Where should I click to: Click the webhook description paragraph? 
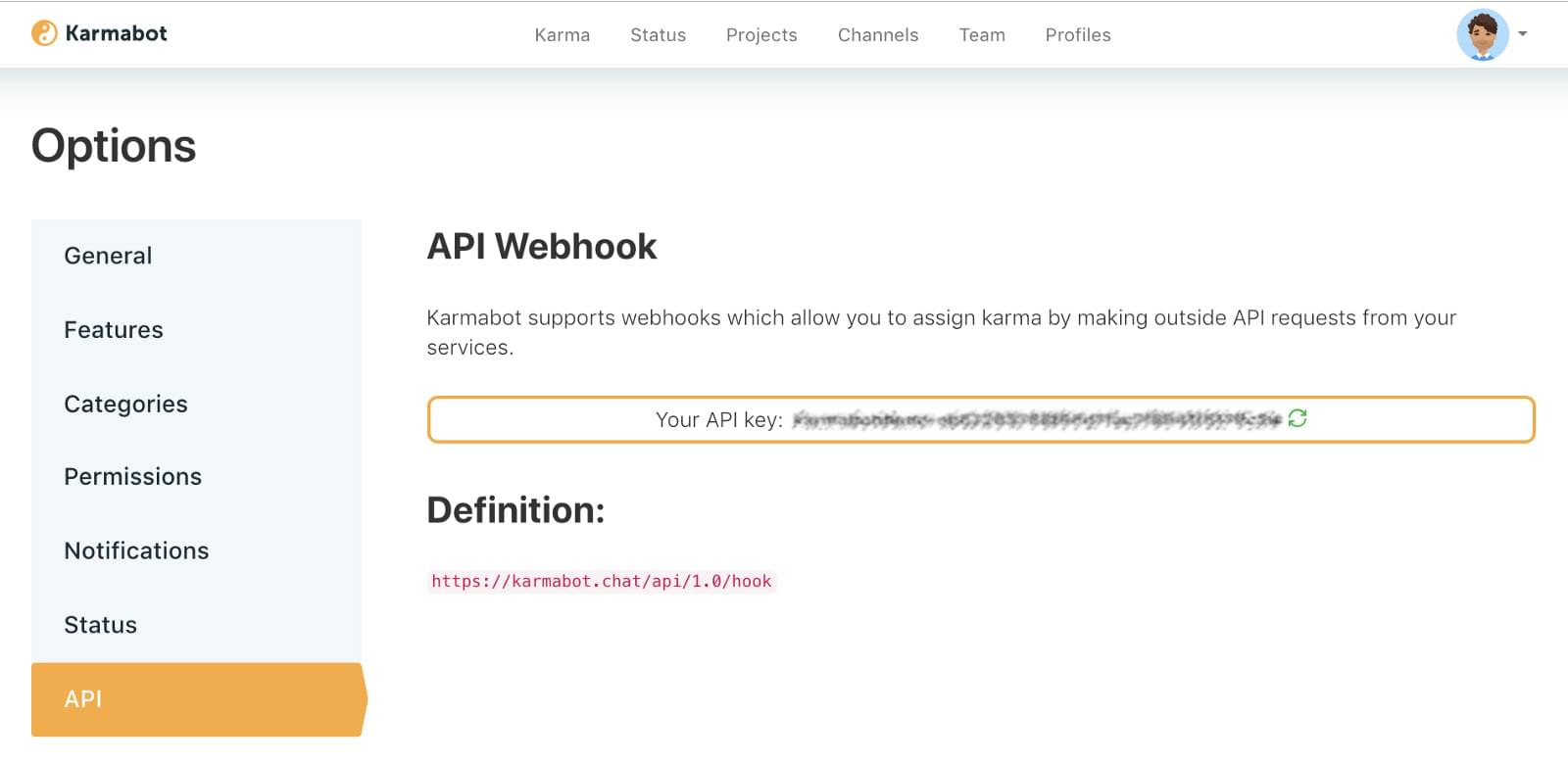click(942, 332)
